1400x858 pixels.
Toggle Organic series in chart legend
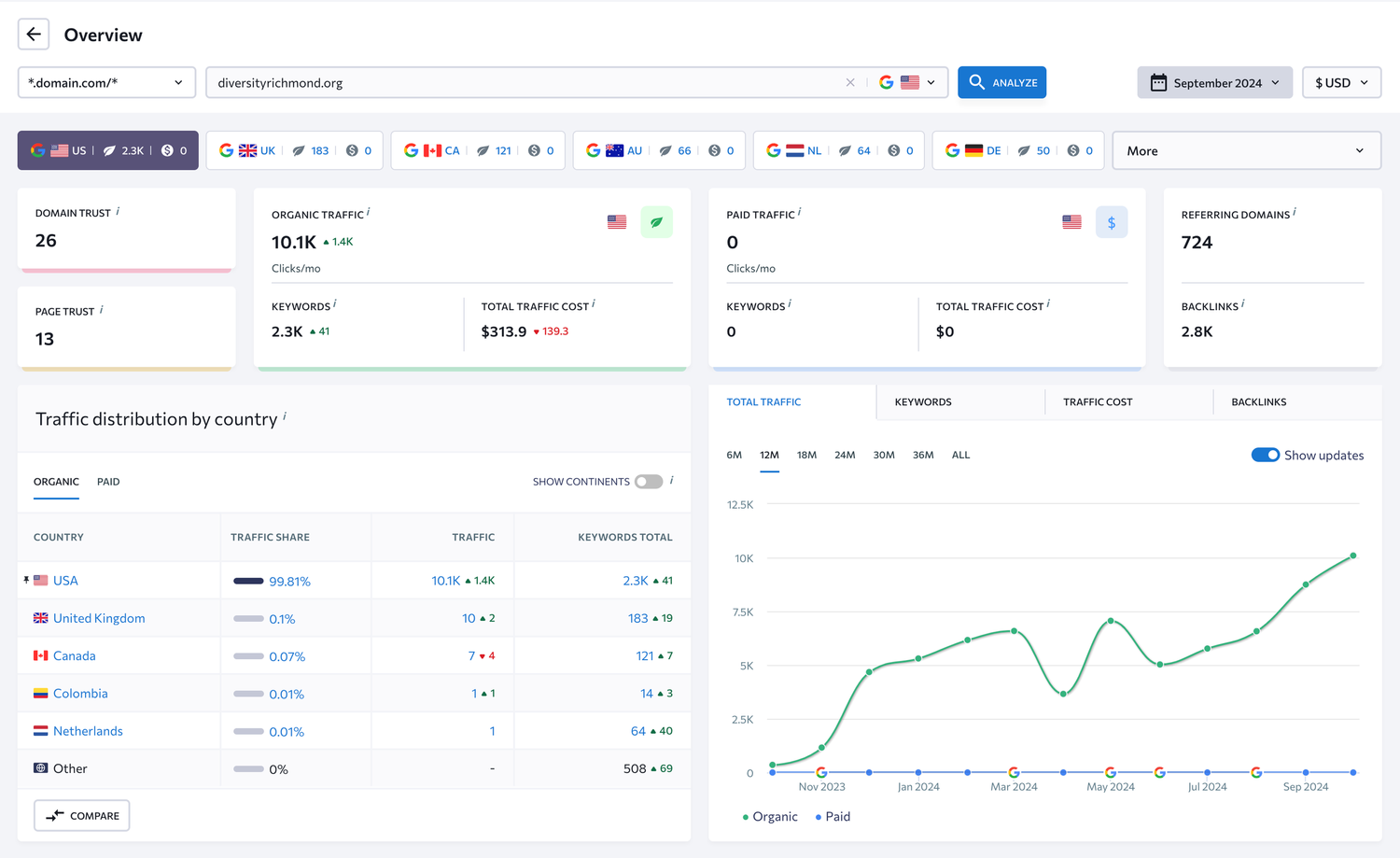click(770, 816)
